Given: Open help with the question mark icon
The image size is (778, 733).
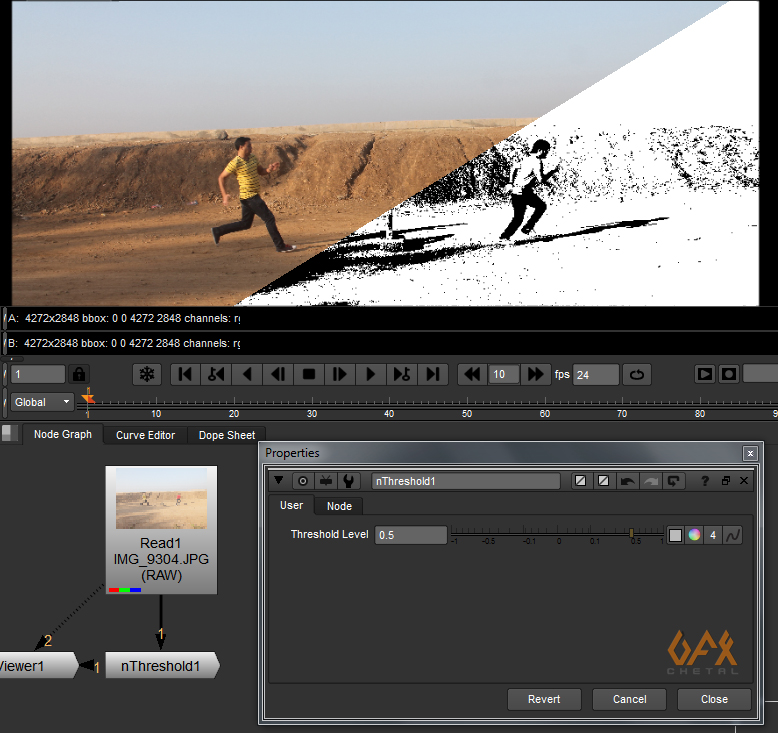Looking at the screenshot, I should [x=705, y=481].
